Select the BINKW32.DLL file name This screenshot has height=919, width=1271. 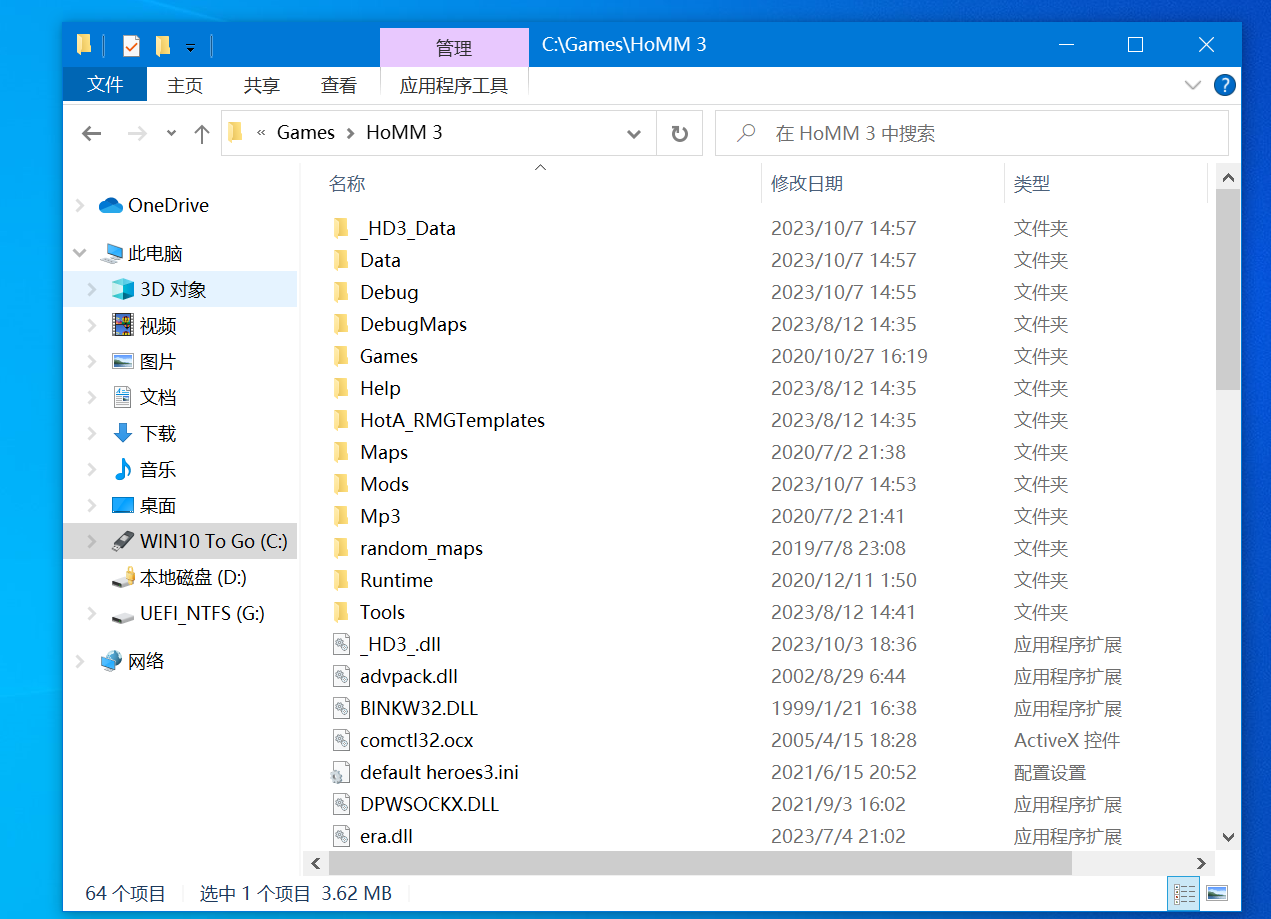[419, 709]
